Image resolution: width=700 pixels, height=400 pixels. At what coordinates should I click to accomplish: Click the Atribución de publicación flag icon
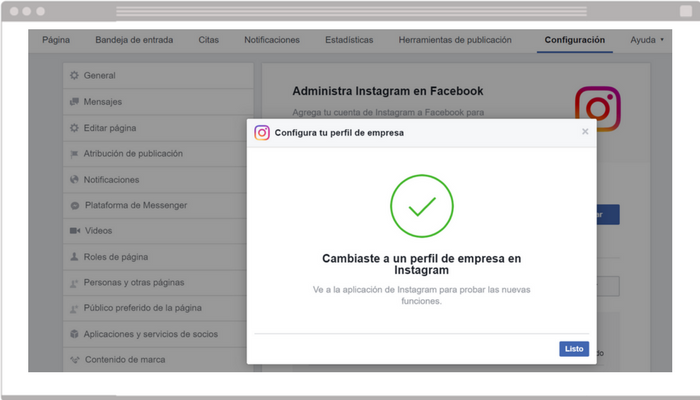pos(74,154)
